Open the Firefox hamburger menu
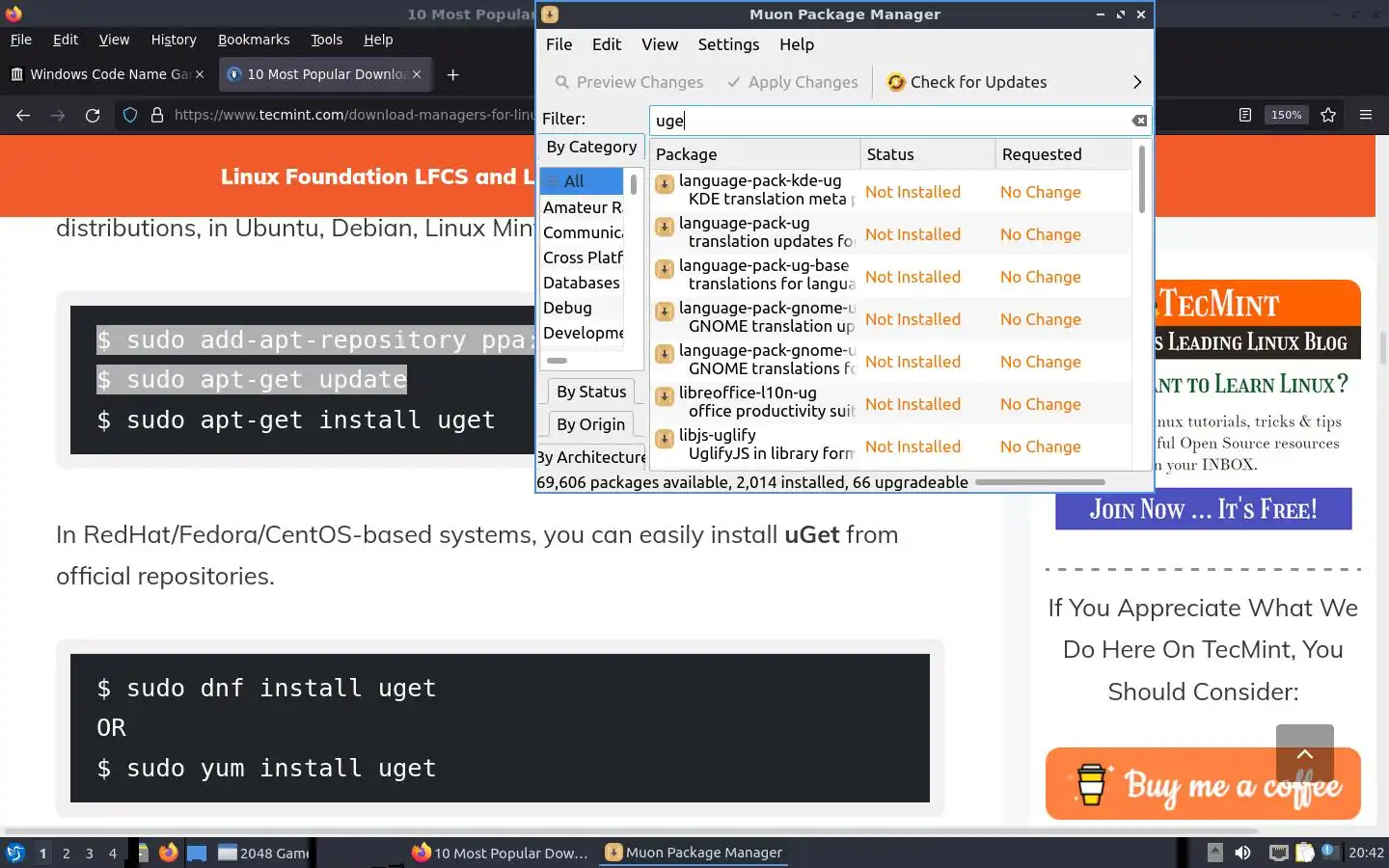 click(x=1366, y=115)
